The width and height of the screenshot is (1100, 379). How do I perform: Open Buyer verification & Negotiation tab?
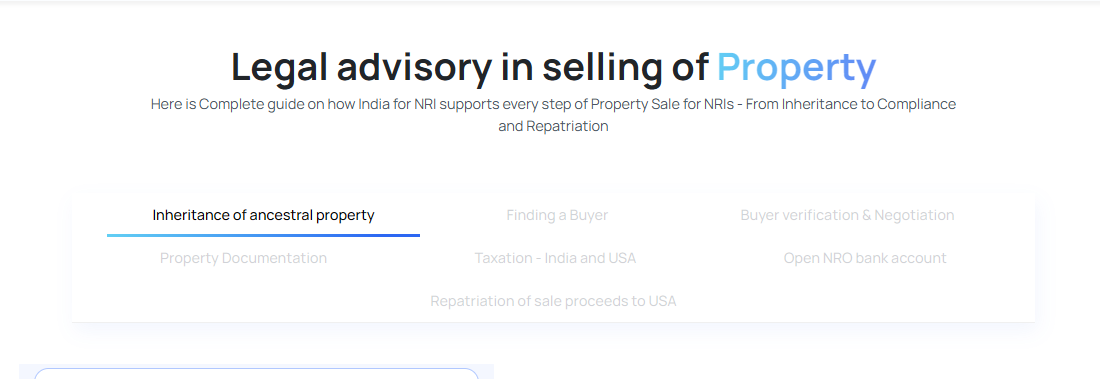tap(847, 215)
